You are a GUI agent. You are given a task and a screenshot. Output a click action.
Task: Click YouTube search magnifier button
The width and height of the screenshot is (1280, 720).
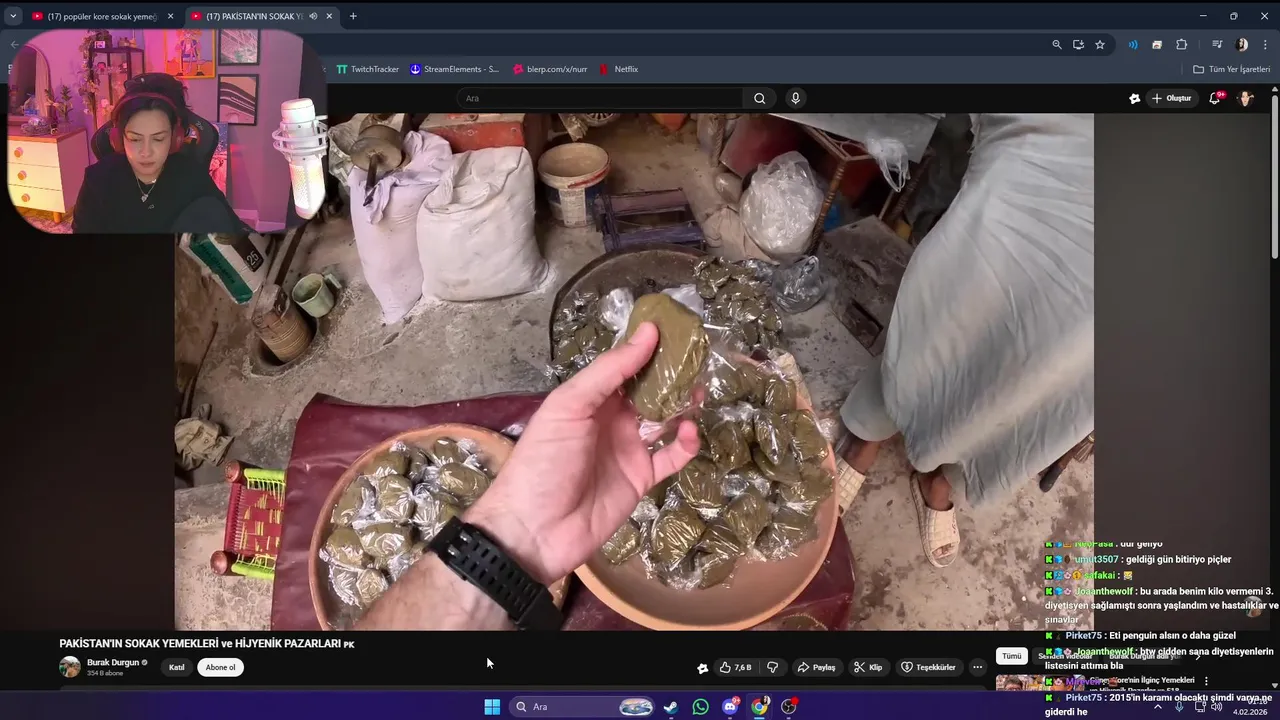tap(760, 98)
